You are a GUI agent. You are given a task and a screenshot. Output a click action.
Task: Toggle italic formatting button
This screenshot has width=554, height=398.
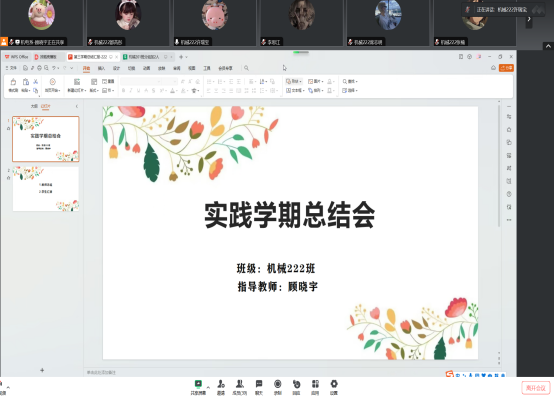pos(131,90)
